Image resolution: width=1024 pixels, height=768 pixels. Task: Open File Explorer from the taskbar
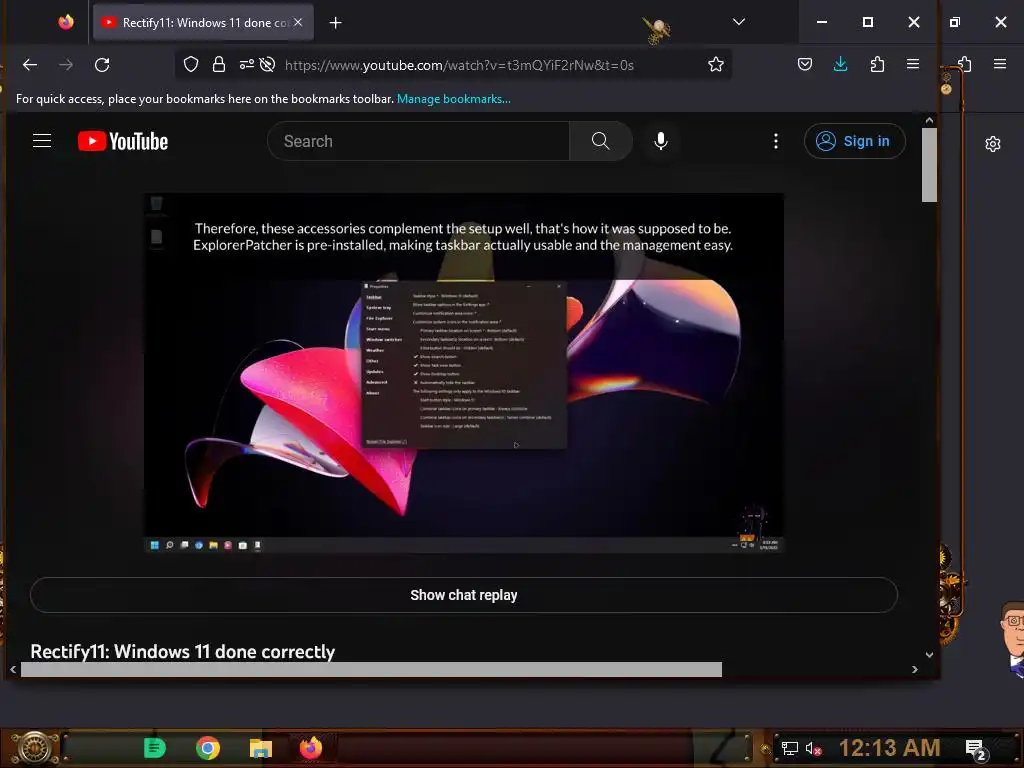pos(261,748)
